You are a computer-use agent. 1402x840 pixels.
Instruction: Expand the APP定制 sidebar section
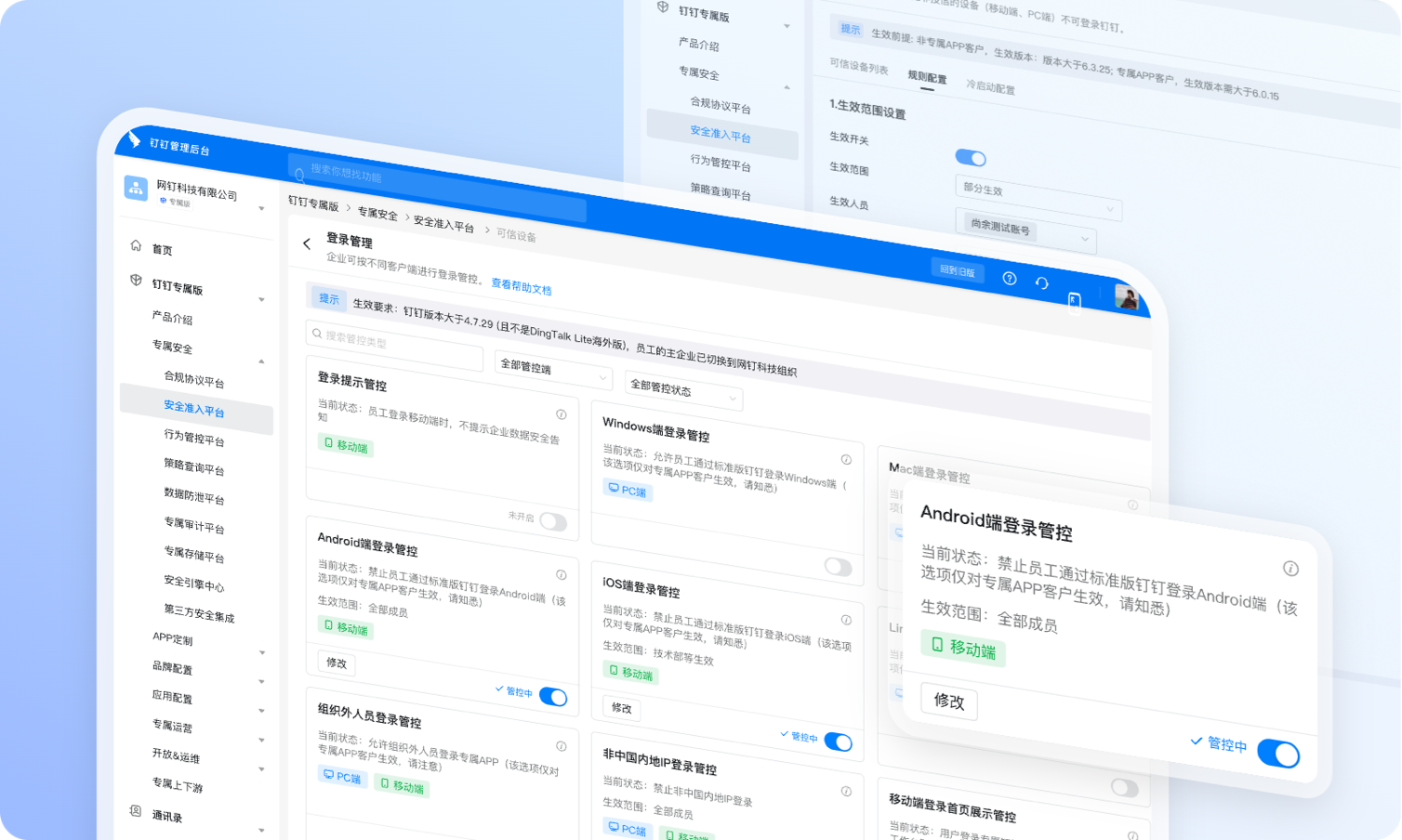[x=262, y=652]
